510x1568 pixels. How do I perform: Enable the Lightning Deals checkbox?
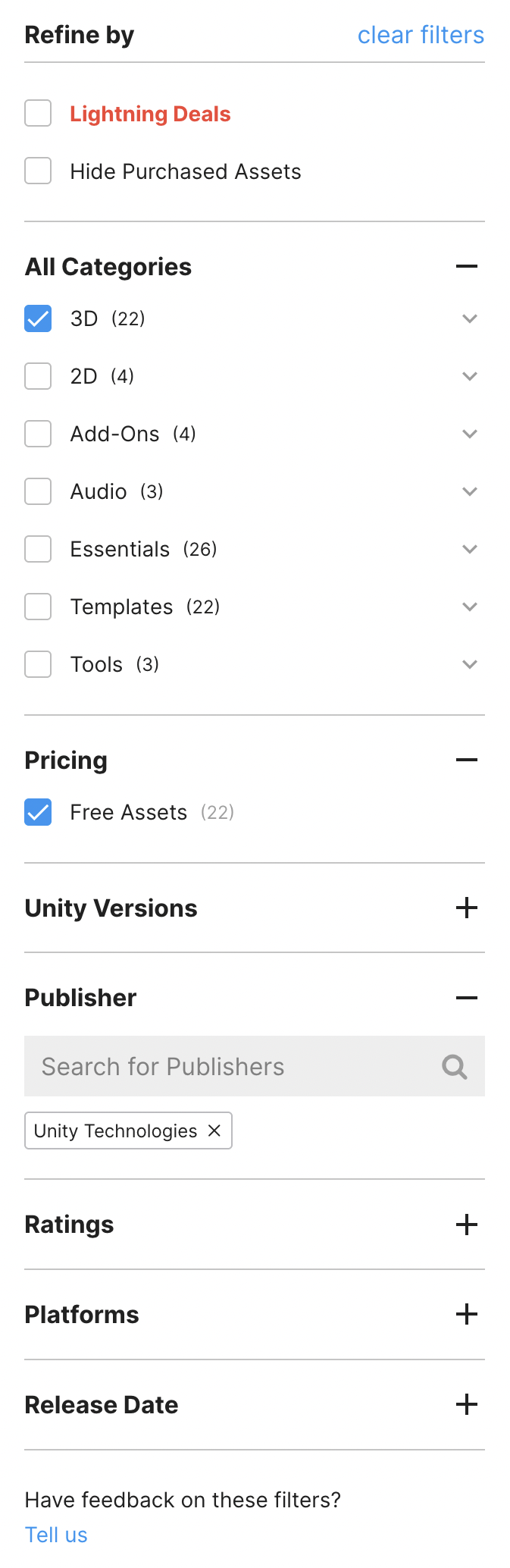click(x=38, y=114)
